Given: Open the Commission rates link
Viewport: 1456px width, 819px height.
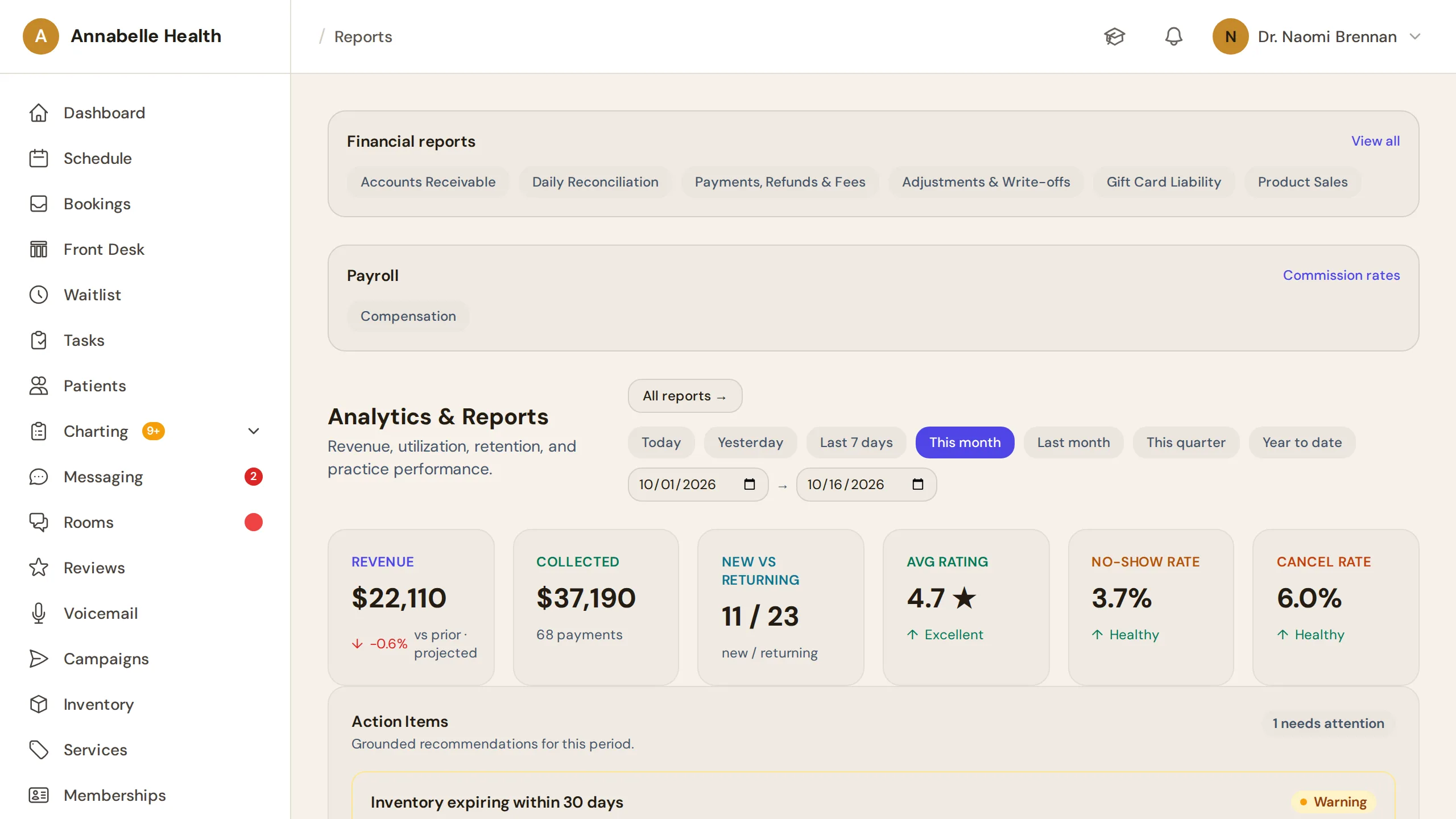Looking at the screenshot, I should [x=1341, y=275].
